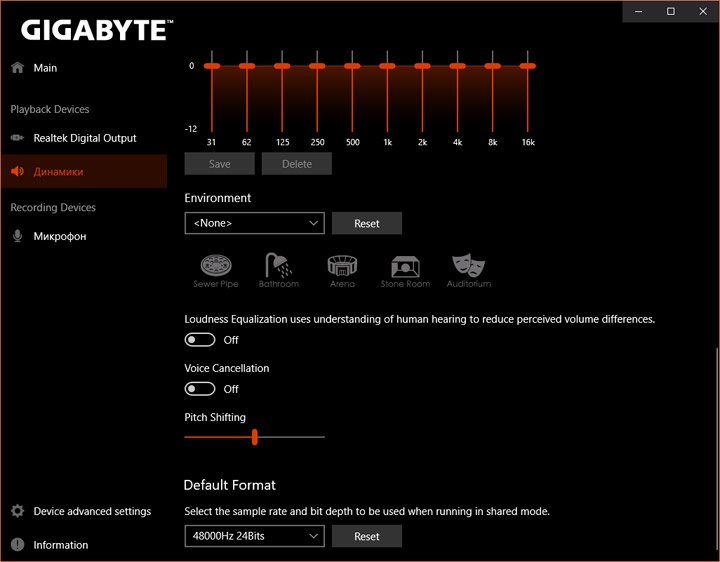Viewport: 720px width, 562px height.
Task: Maximize the Gigabyte audio window
Action: click(x=671, y=11)
